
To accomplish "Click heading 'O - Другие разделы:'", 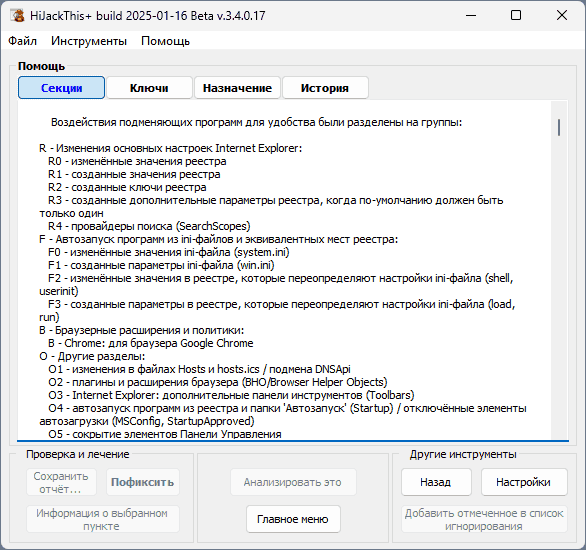I will 92,356.
